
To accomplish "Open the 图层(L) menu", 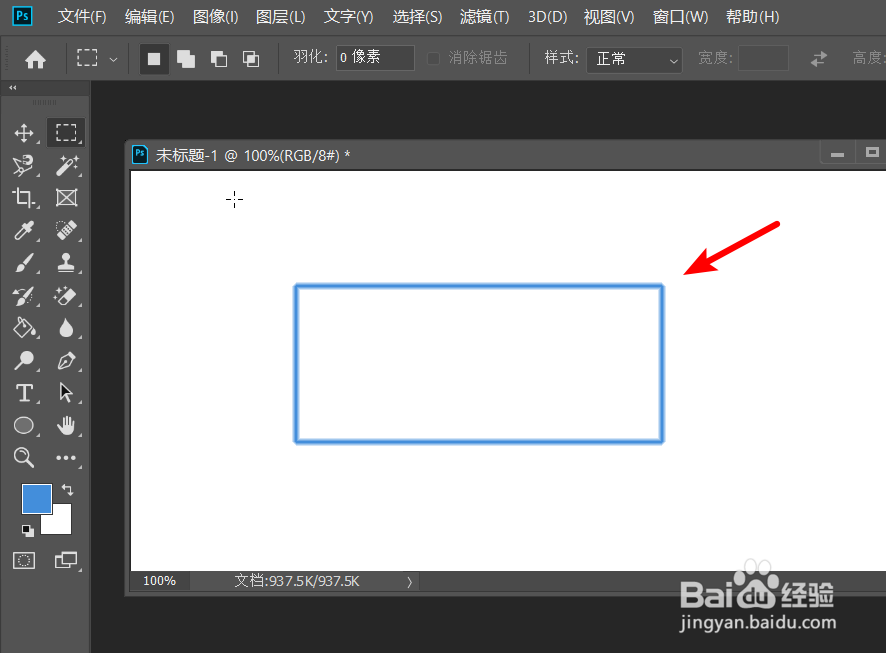I will [280, 17].
